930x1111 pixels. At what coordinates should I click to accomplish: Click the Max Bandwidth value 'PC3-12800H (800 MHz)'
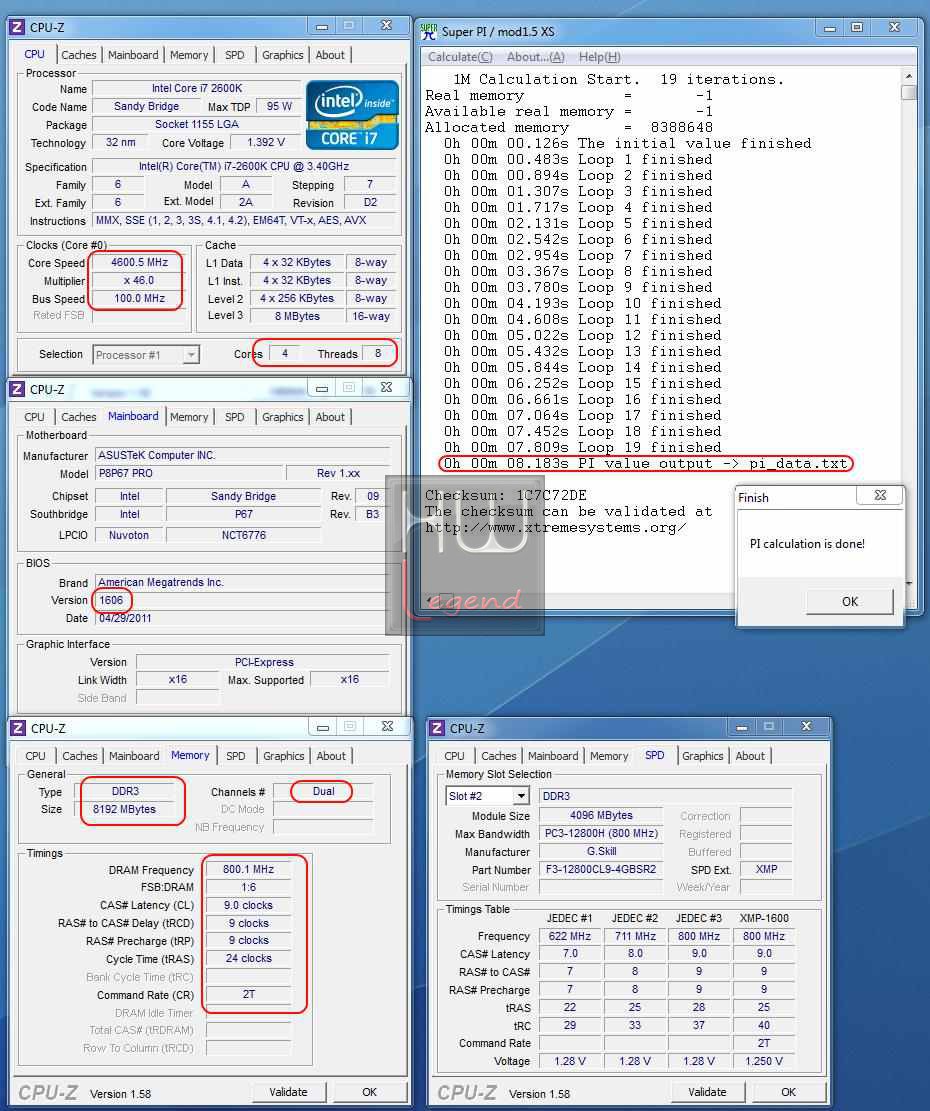tap(601, 834)
